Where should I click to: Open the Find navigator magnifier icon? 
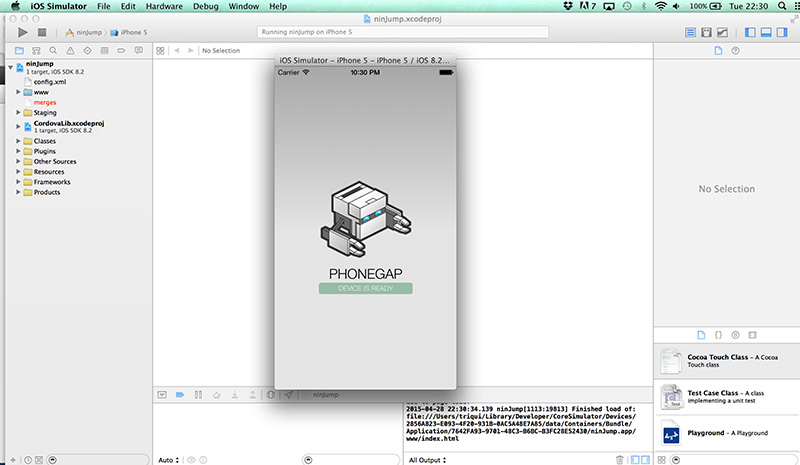[x=53, y=51]
